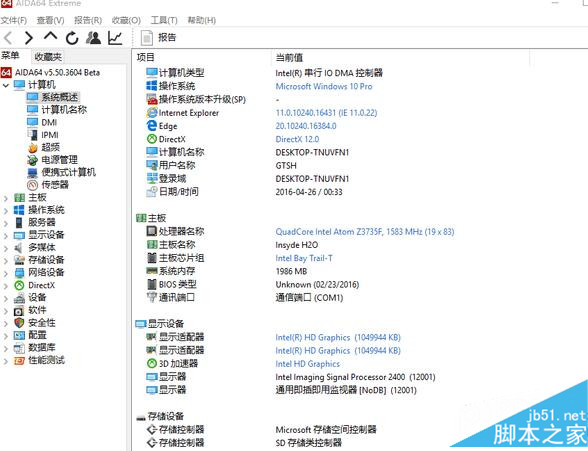The width and height of the screenshot is (588, 451).
Task: Open the QuadCore Intel Atom Z3735F link
Action: (x=365, y=232)
